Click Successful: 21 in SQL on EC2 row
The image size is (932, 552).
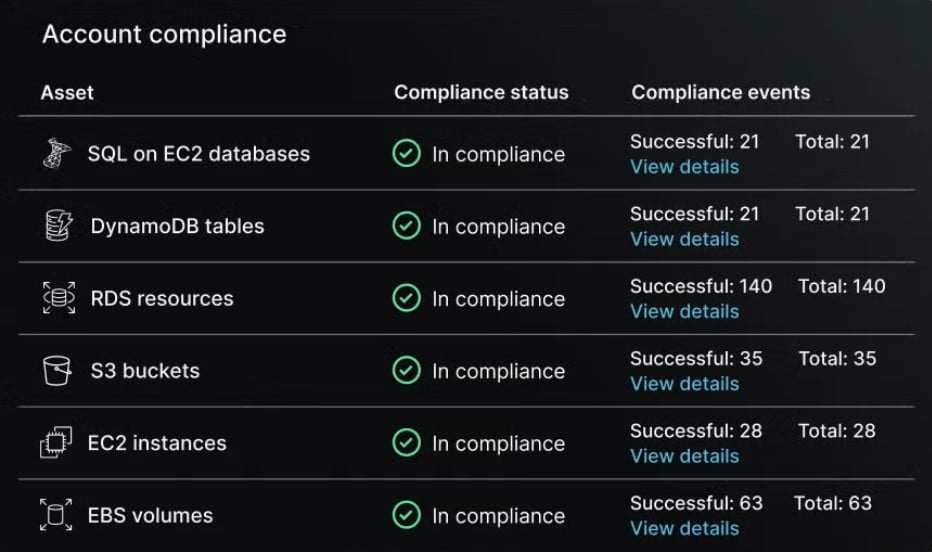(x=694, y=142)
